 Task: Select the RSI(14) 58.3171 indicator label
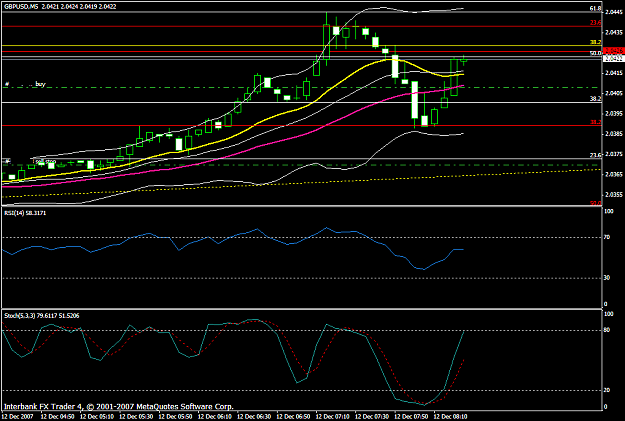click(25, 213)
